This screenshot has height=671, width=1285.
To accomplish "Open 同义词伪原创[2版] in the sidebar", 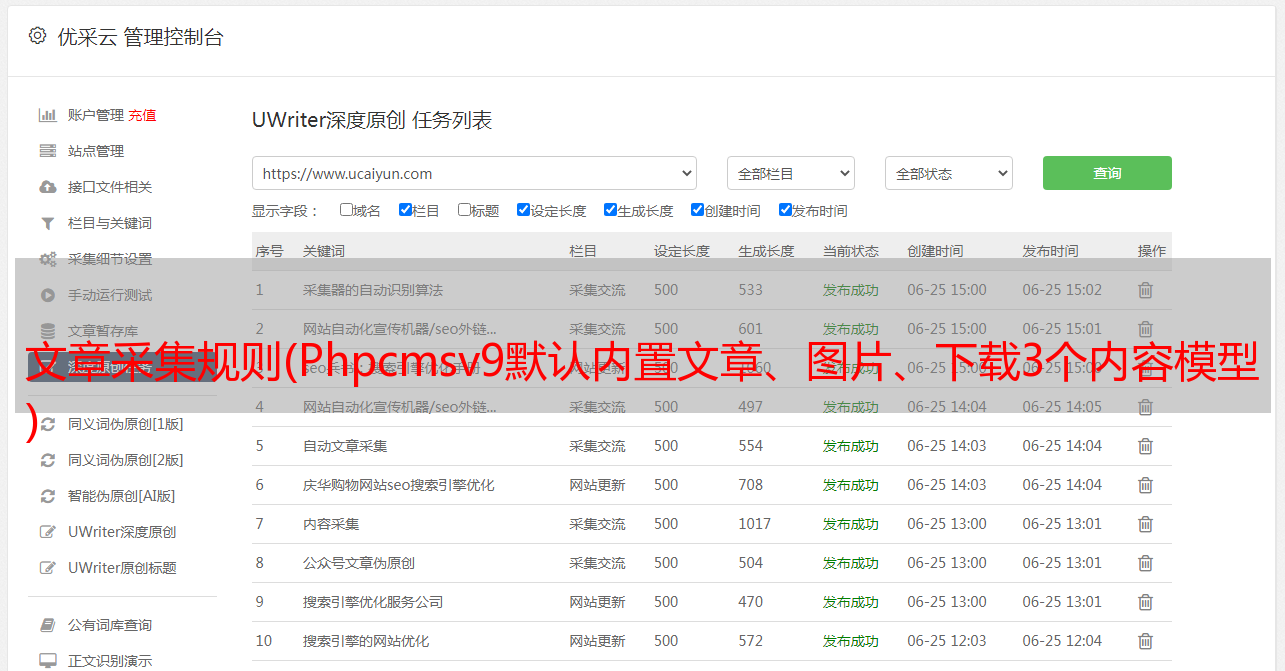I will pos(125,460).
